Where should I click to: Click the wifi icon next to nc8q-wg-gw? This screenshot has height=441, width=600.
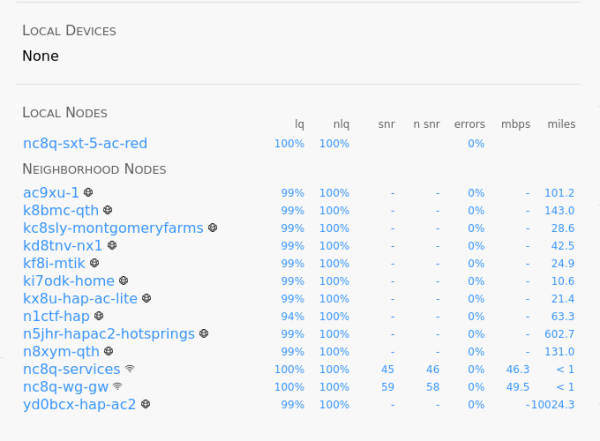pyautogui.click(x=118, y=386)
